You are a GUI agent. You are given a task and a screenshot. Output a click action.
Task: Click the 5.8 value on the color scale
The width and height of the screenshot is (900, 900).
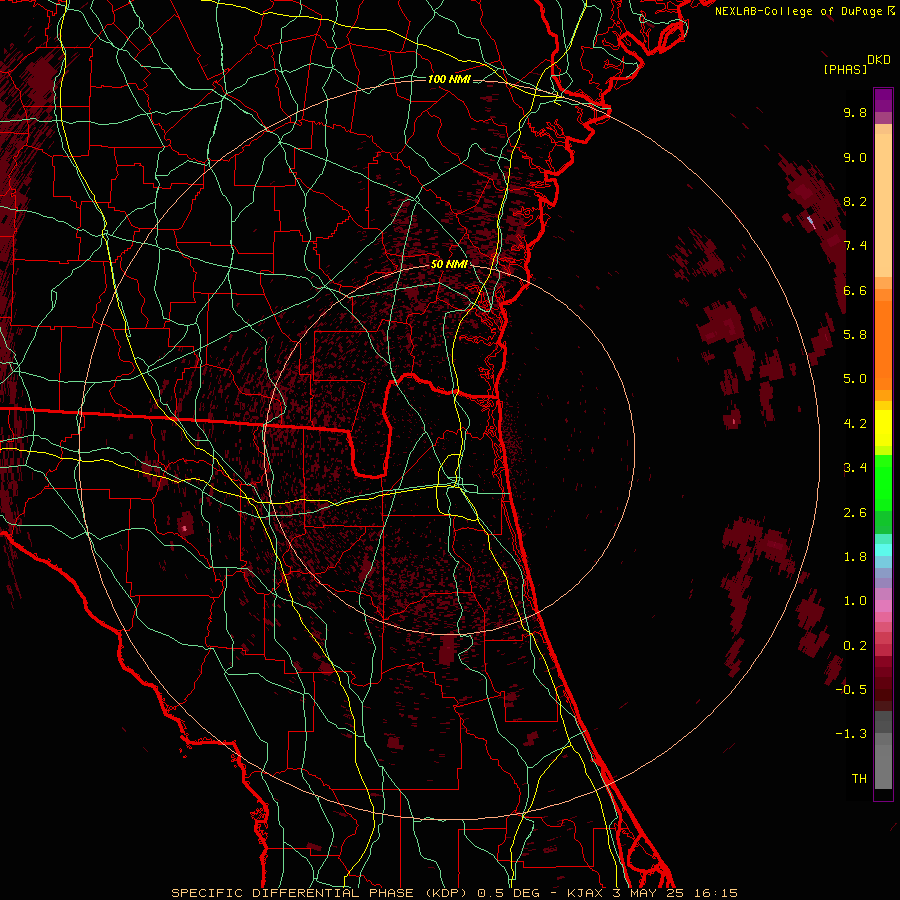[855, 335]
